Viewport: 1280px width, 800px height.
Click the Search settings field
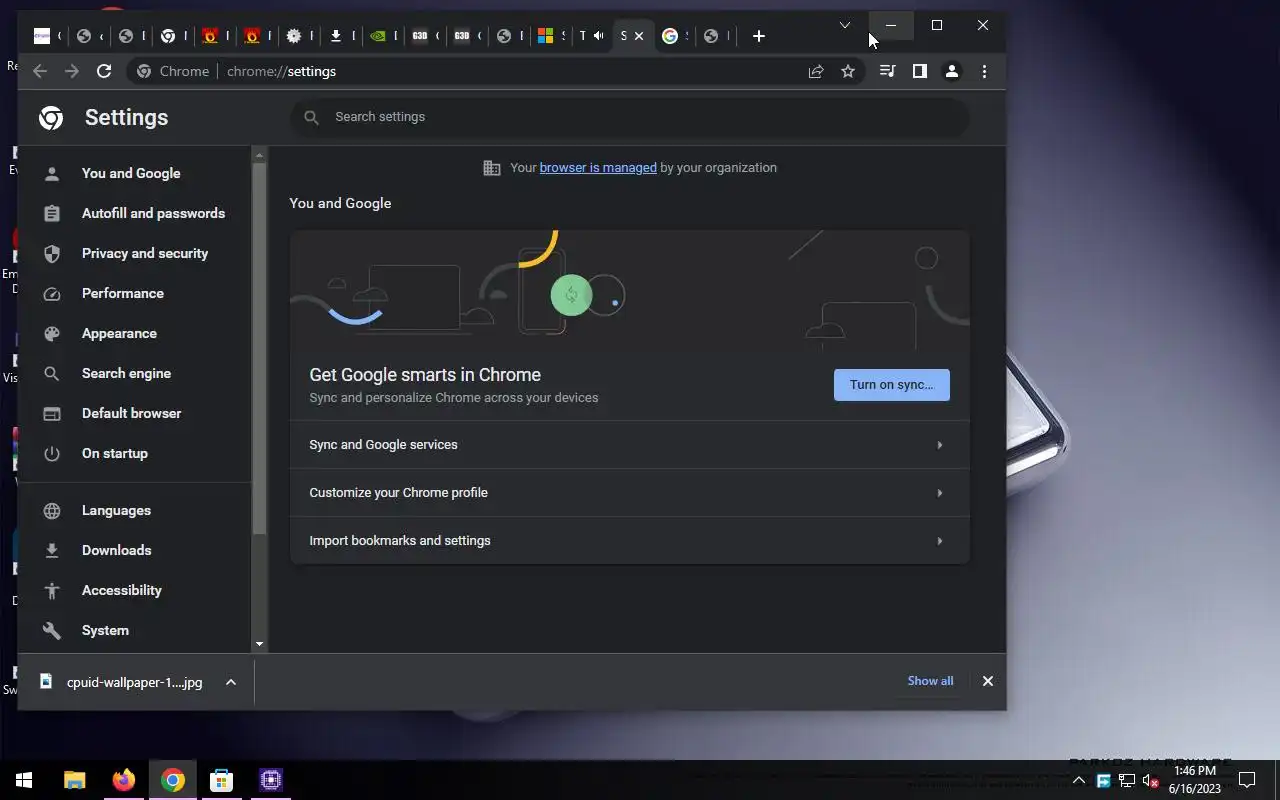[x=630, y=117]
